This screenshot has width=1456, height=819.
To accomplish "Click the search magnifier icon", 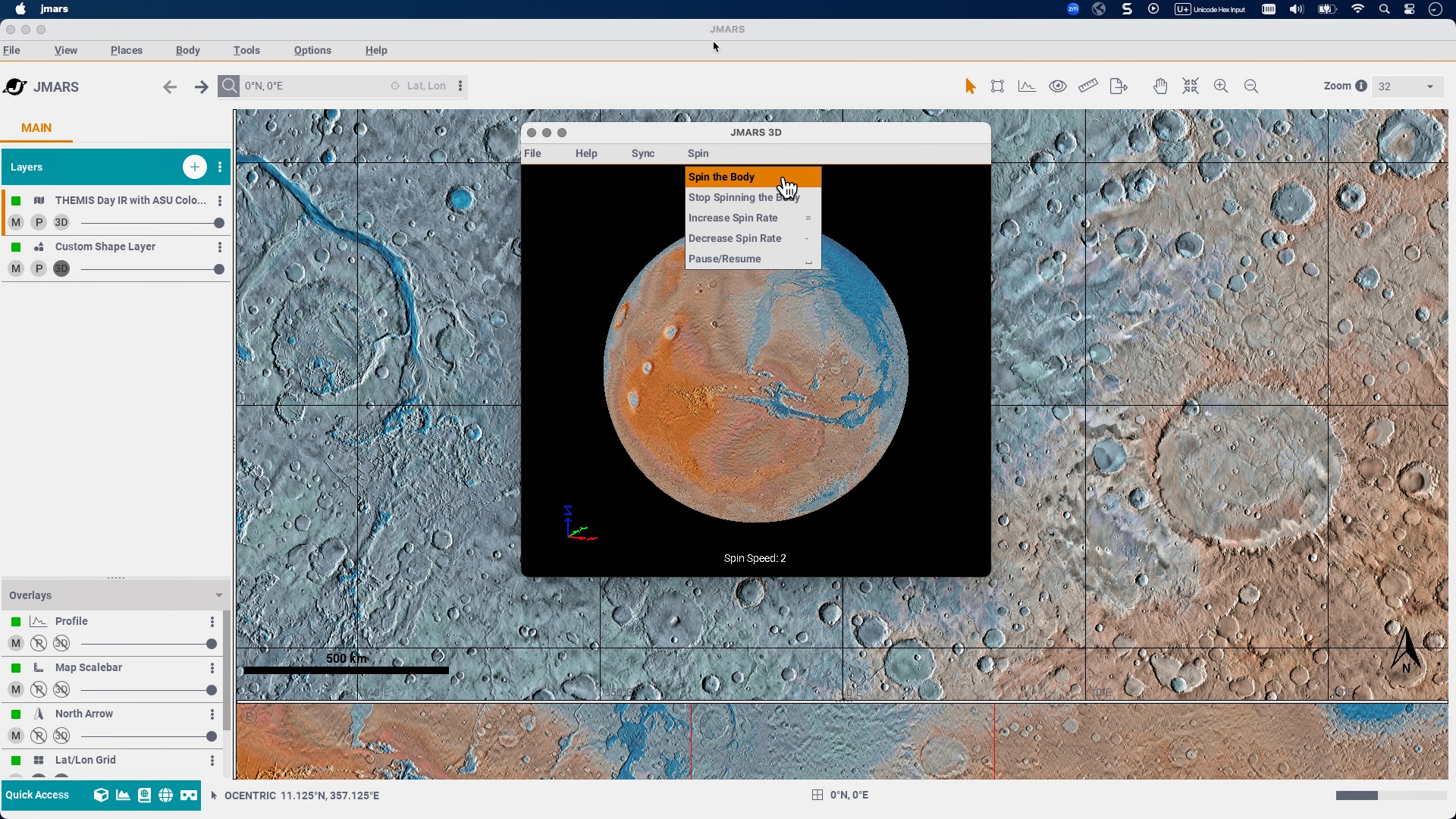I will (229, 86).
